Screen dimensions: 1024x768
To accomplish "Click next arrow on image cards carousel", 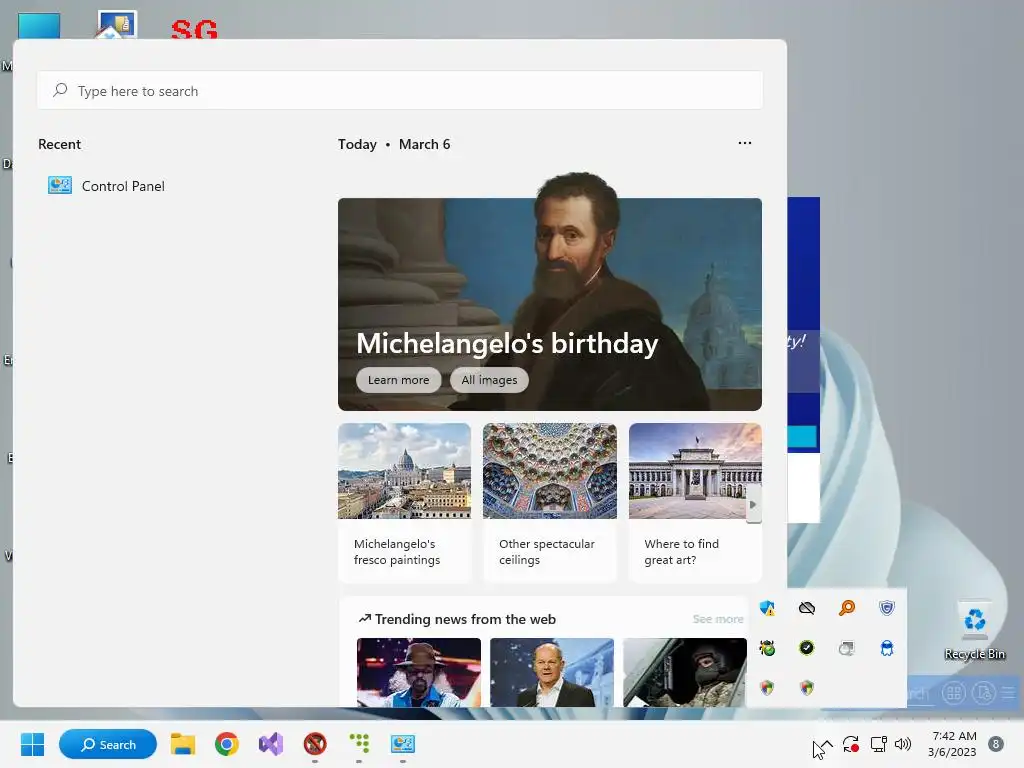I will point(754,504).
